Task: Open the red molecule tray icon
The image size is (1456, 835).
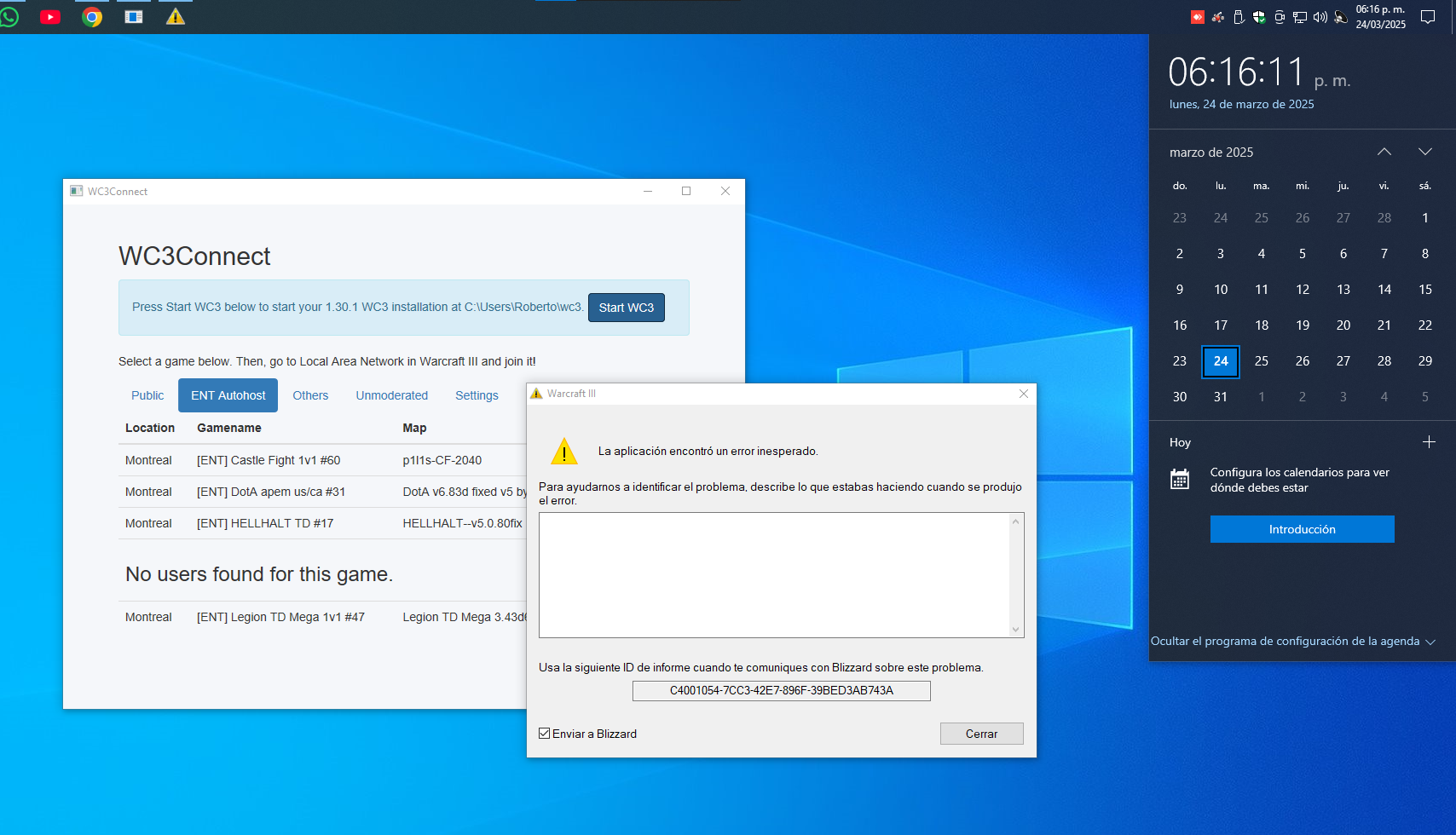Action: pyautogui.click(x=1218, y=17)
